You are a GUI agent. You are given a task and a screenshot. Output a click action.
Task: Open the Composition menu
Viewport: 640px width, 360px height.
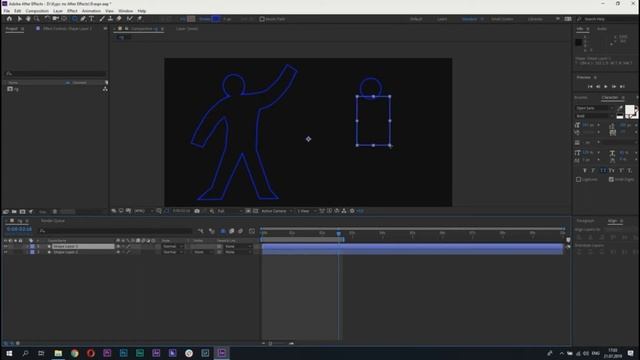pos(37,11)
